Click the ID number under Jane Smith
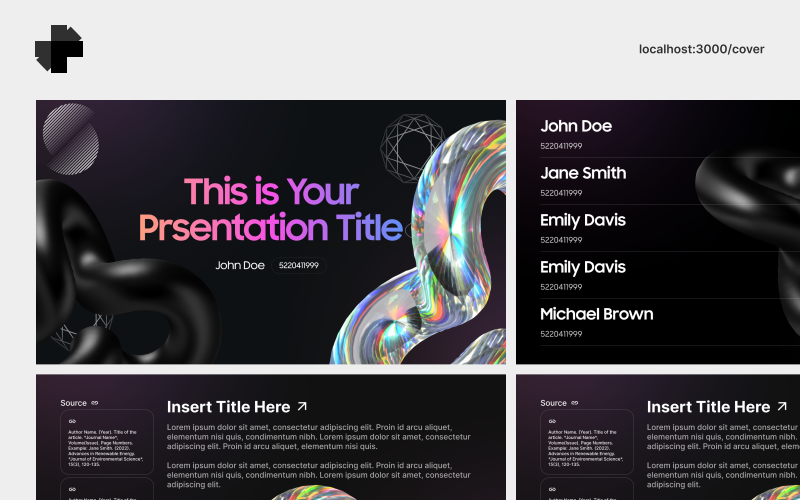This screenshot has width=800, height=500. coord(561,193)
